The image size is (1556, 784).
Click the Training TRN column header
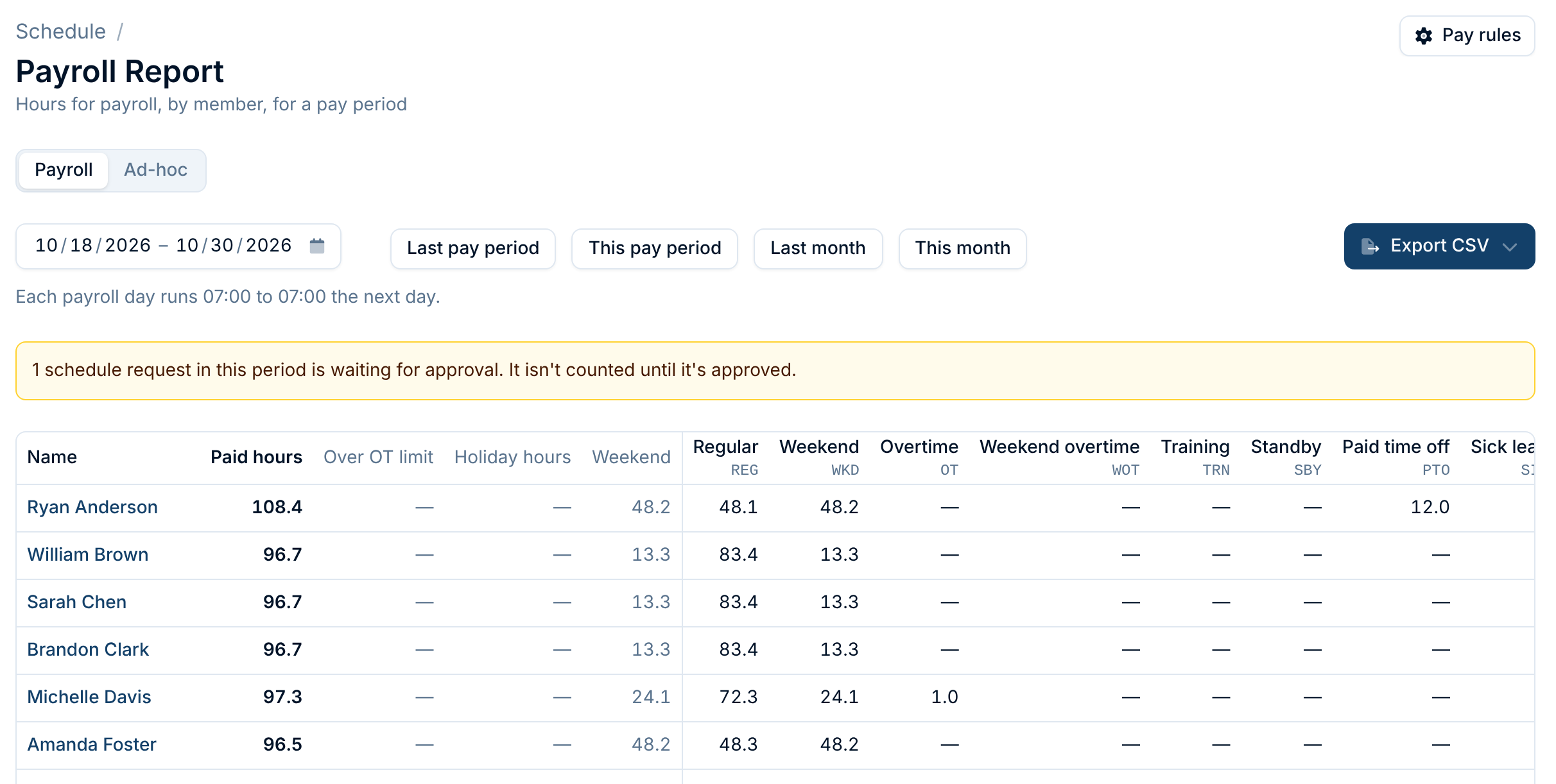1195,457
